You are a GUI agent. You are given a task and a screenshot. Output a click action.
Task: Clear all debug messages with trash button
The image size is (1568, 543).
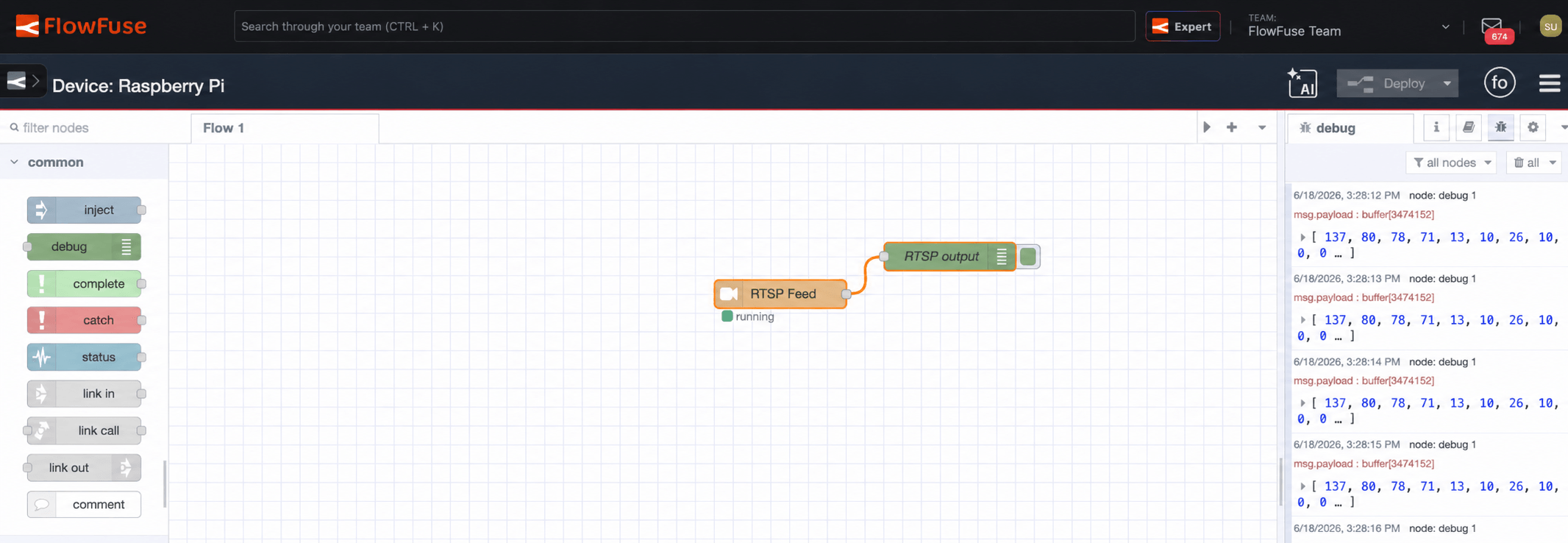[1526, 163]
